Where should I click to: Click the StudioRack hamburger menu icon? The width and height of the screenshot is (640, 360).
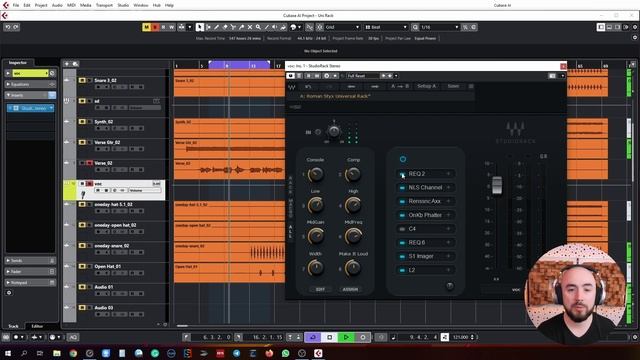click(x=471, y=86)
